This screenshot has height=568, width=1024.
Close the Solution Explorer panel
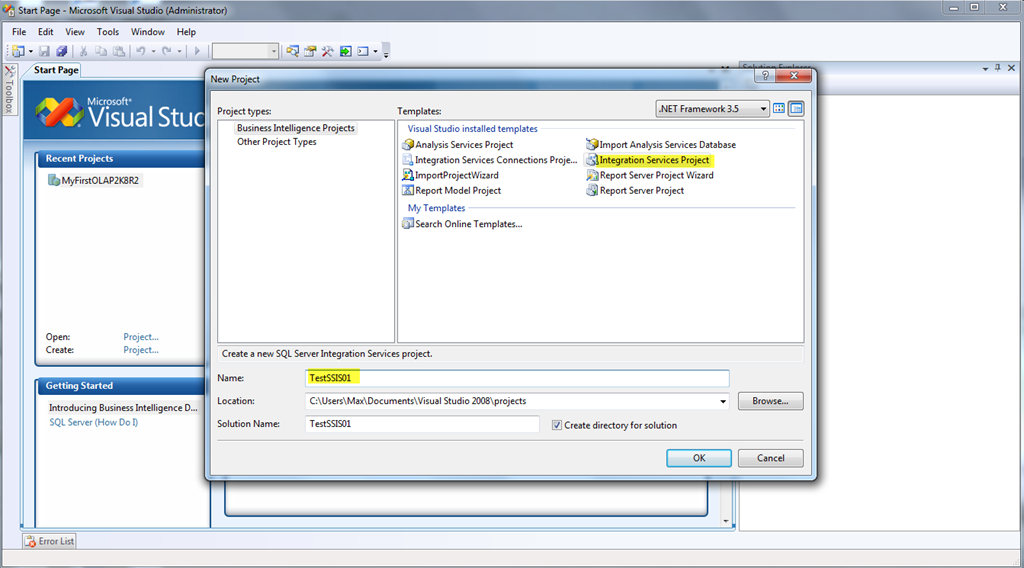click(1011, 68)
